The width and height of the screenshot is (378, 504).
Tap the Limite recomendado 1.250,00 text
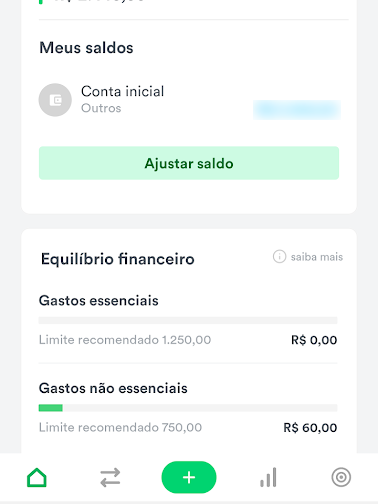[x=125, y=340]
